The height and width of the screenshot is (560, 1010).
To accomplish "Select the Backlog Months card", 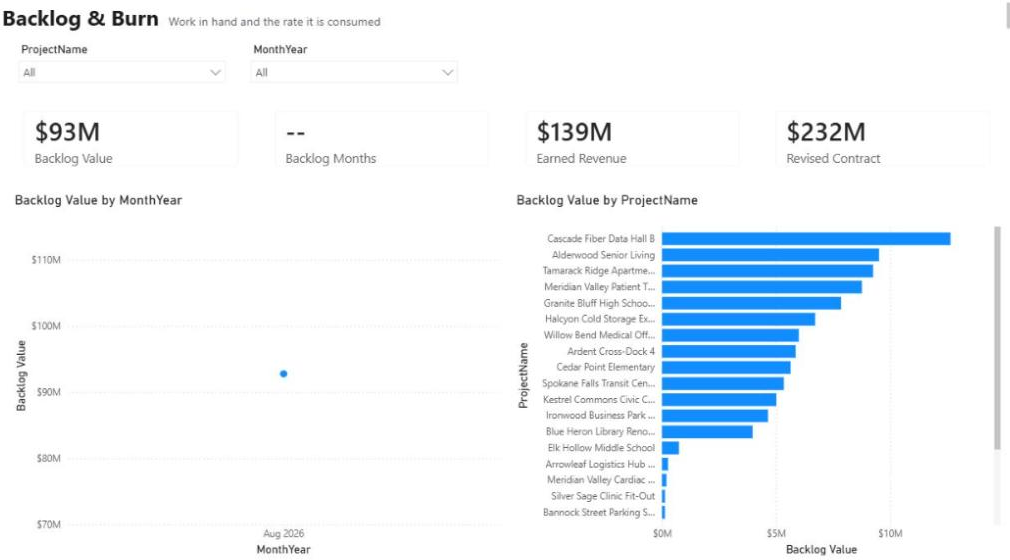I will tap(381, 139).
